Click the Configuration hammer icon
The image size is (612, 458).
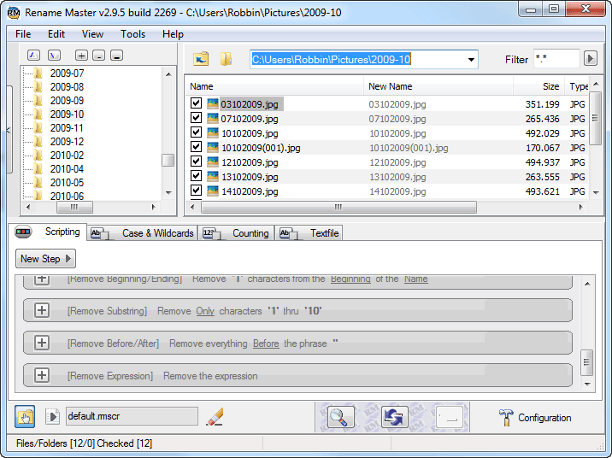(x=506, y=417)
